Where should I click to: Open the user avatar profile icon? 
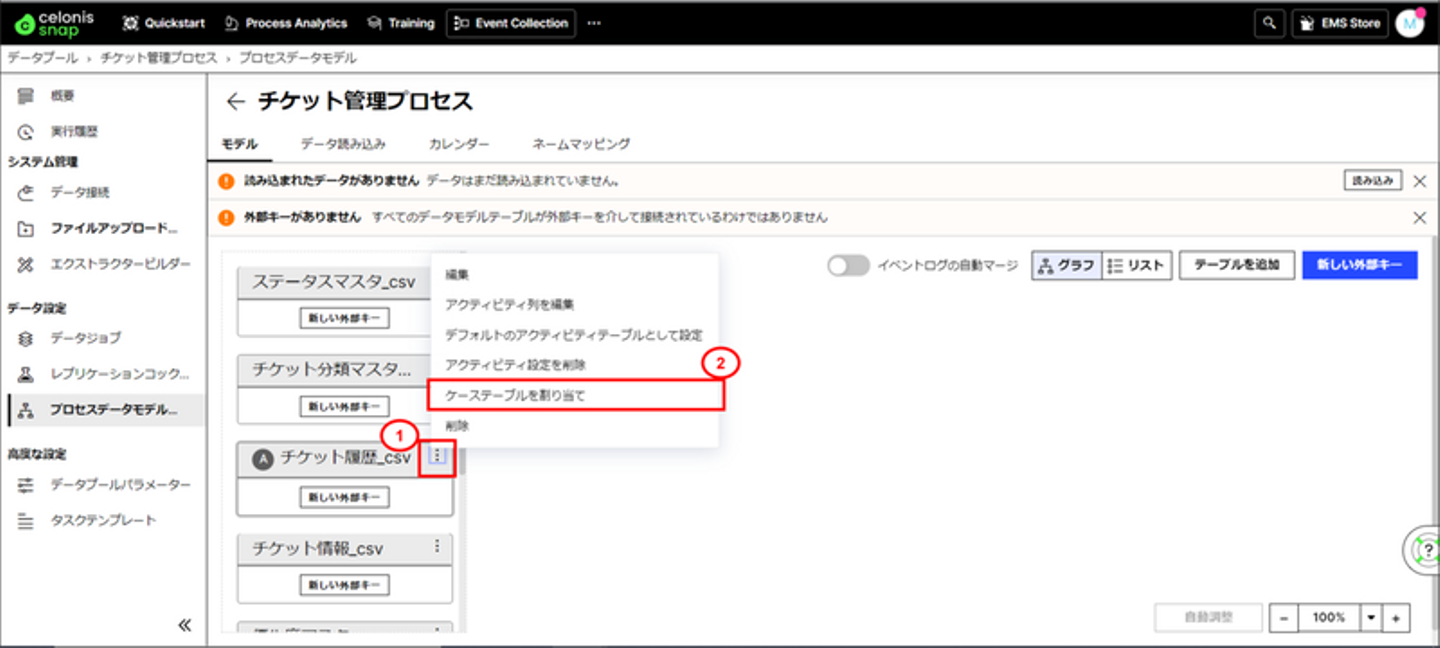point(1409,23)
